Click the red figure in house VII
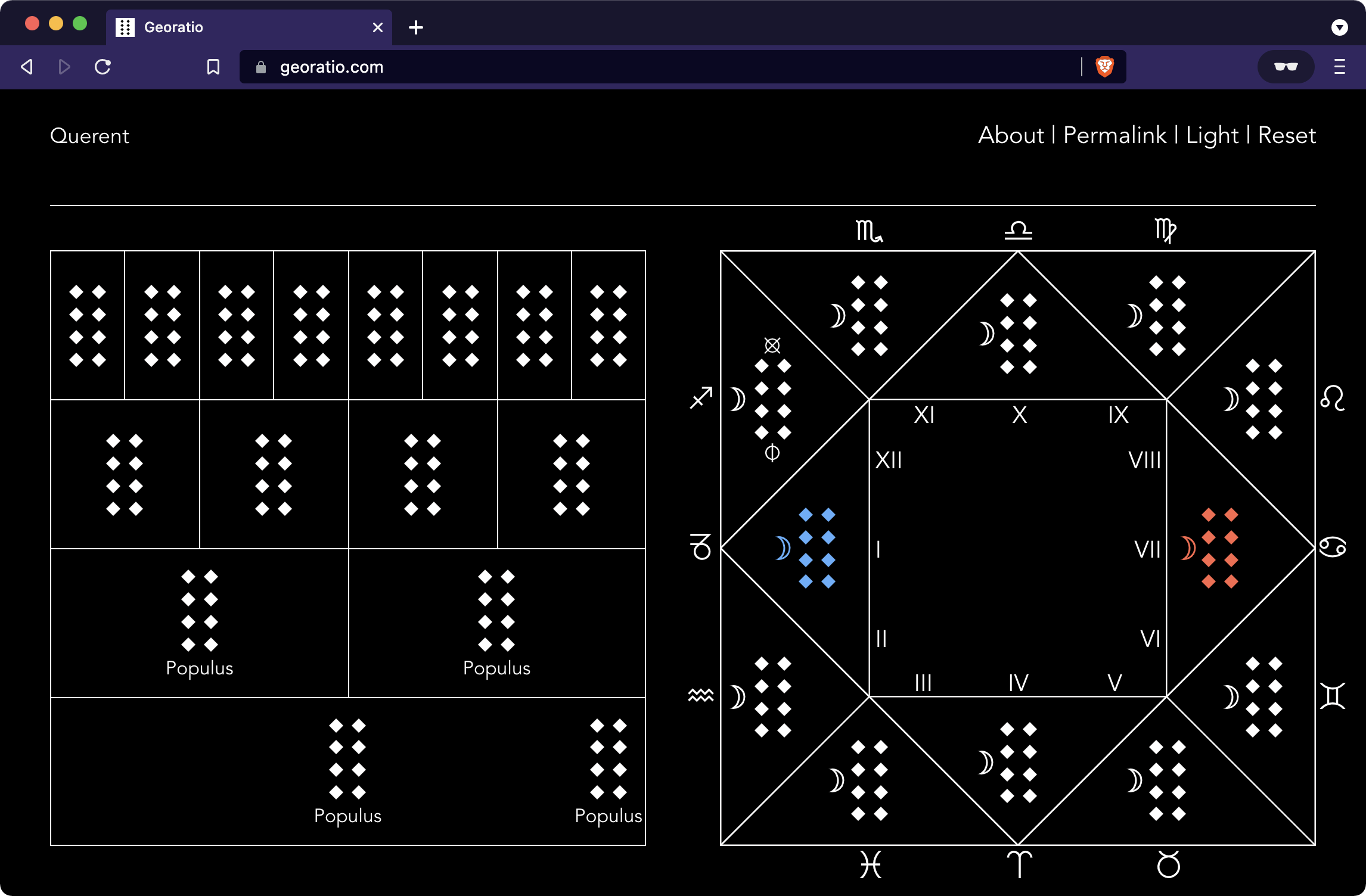 coord(1220,548)
